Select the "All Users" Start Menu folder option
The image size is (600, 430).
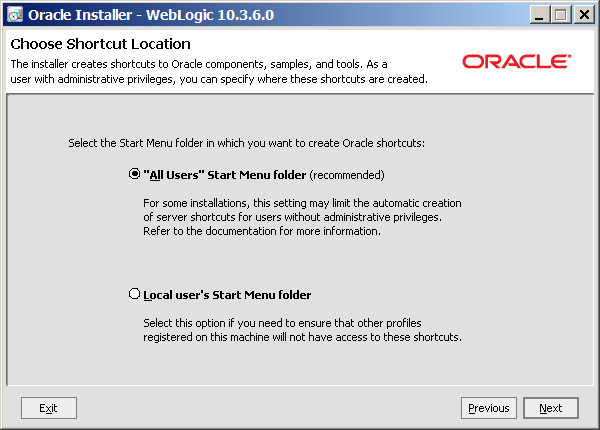134,174
